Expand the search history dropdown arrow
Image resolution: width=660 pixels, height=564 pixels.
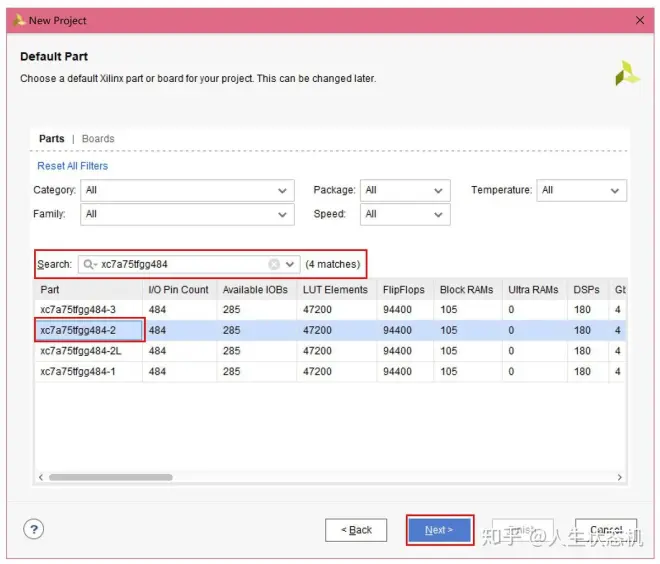click(x=290, y=264)
